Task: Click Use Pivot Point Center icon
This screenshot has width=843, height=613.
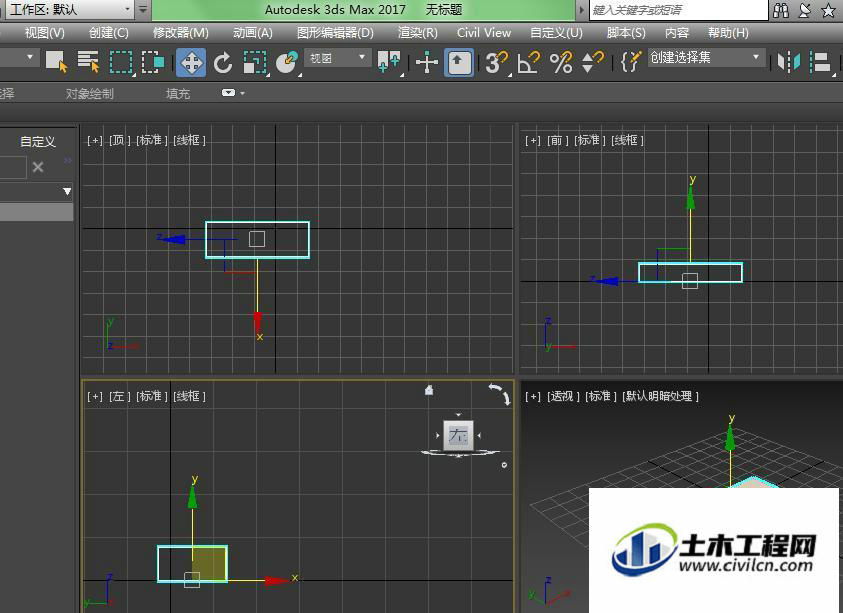Action: click(389, 62)
